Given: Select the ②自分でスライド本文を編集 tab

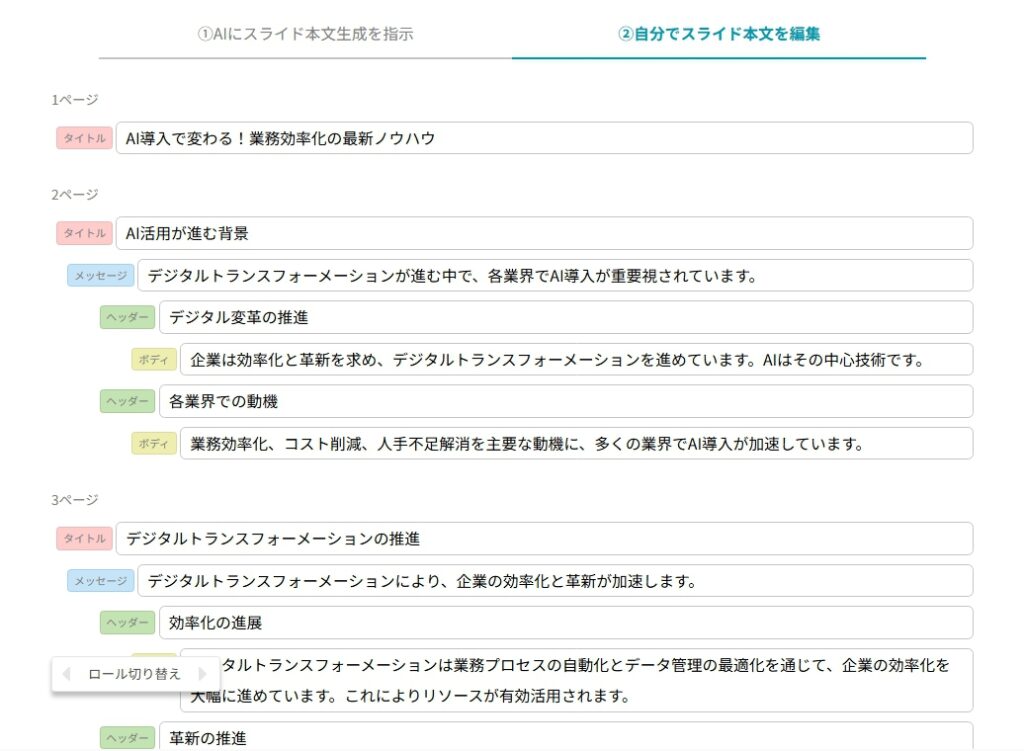Looking at the screenshot, I should (718, 33).
